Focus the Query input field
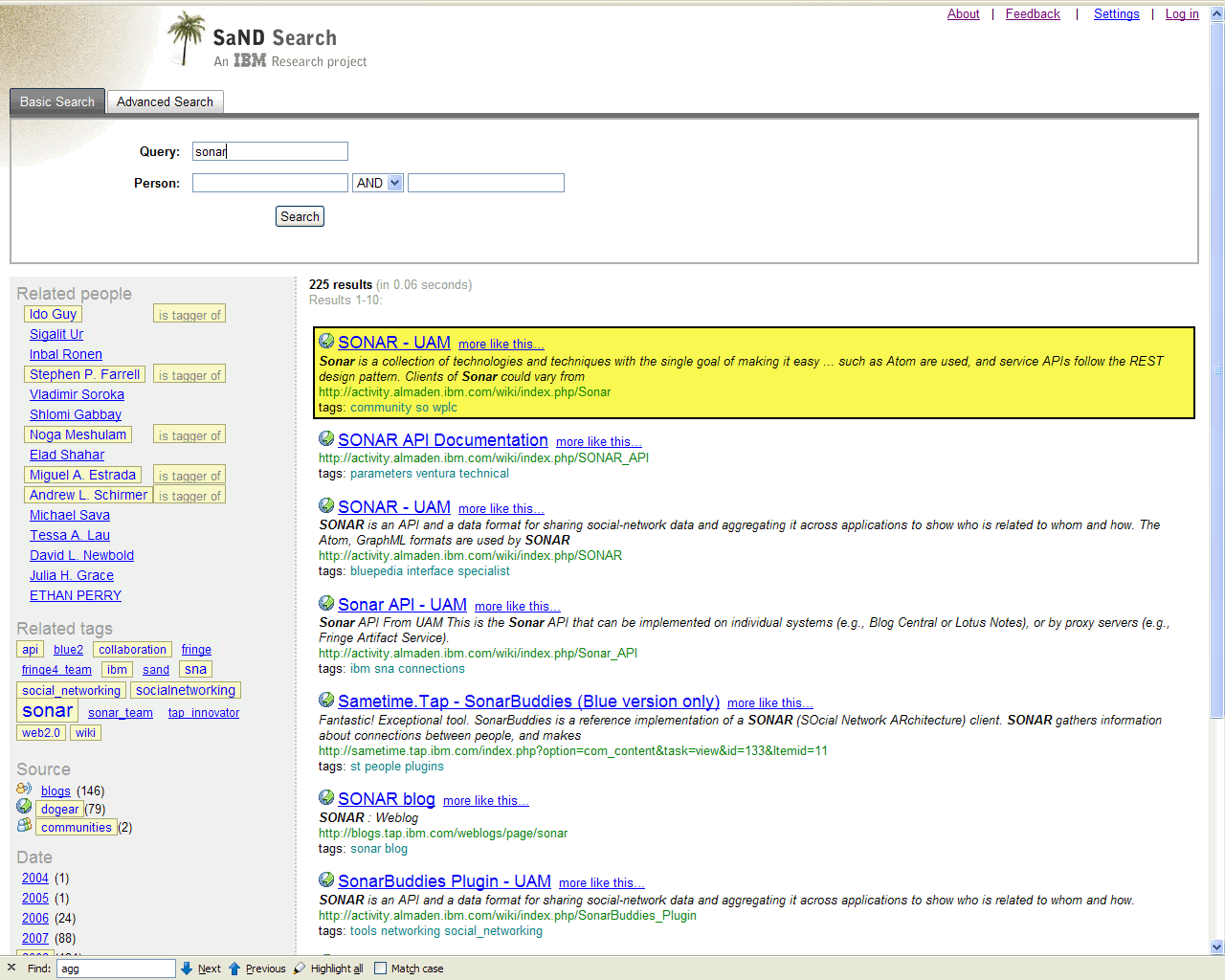The width and height of the screenshot is (1225, 980). (270, 151)
